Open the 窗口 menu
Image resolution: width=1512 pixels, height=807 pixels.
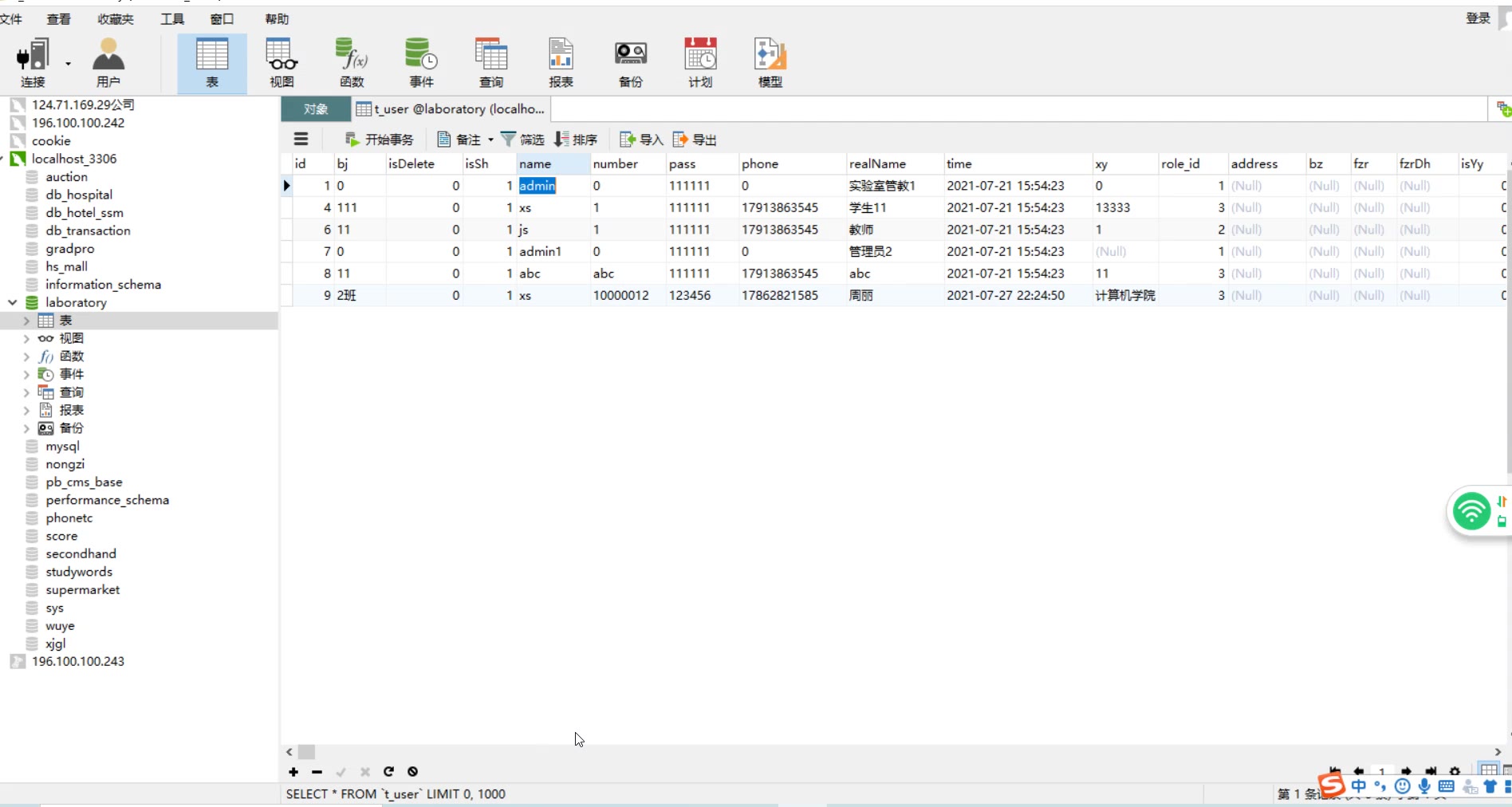(x=222, y=18)
